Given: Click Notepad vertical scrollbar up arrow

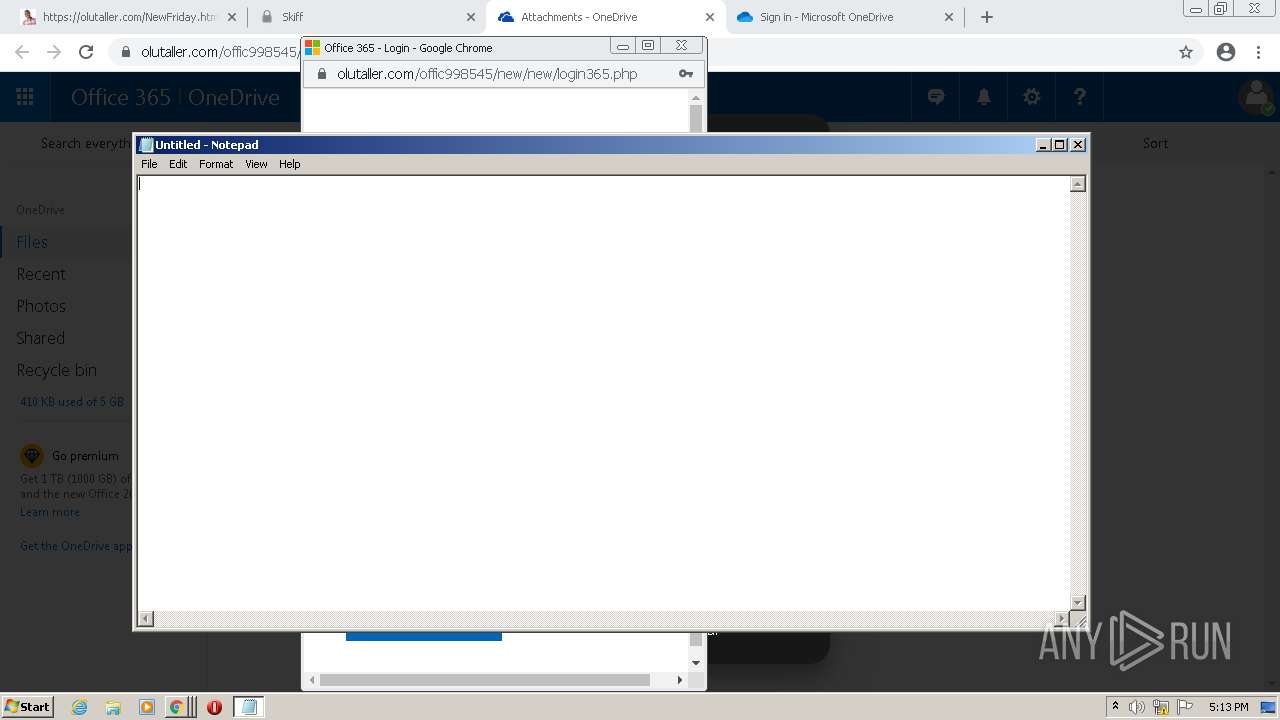Looking at the screenshot, I should click(x=1078, y=184).
